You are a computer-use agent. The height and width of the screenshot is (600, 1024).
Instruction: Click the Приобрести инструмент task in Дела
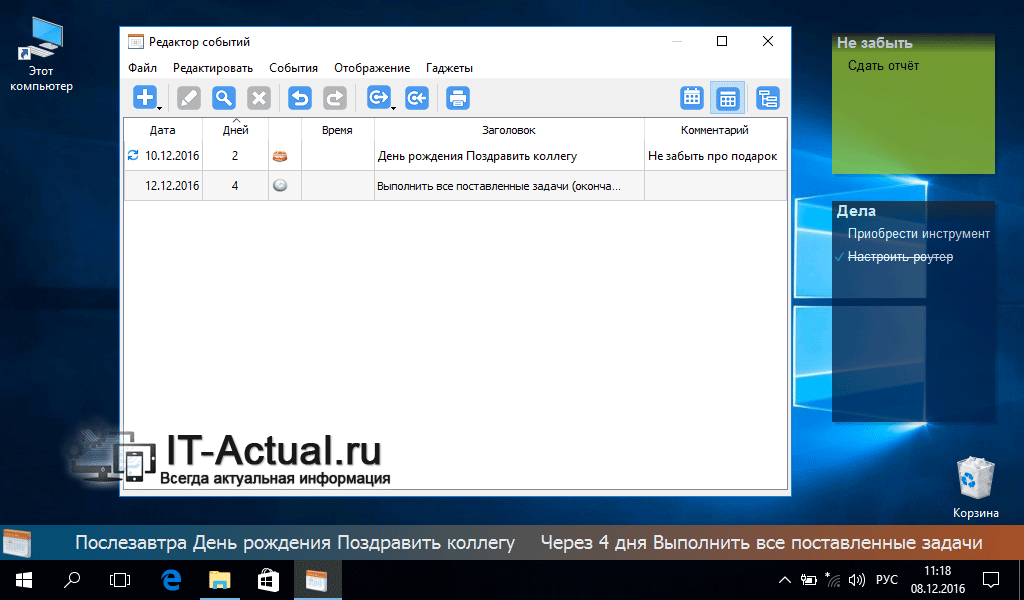coord(918,234)
